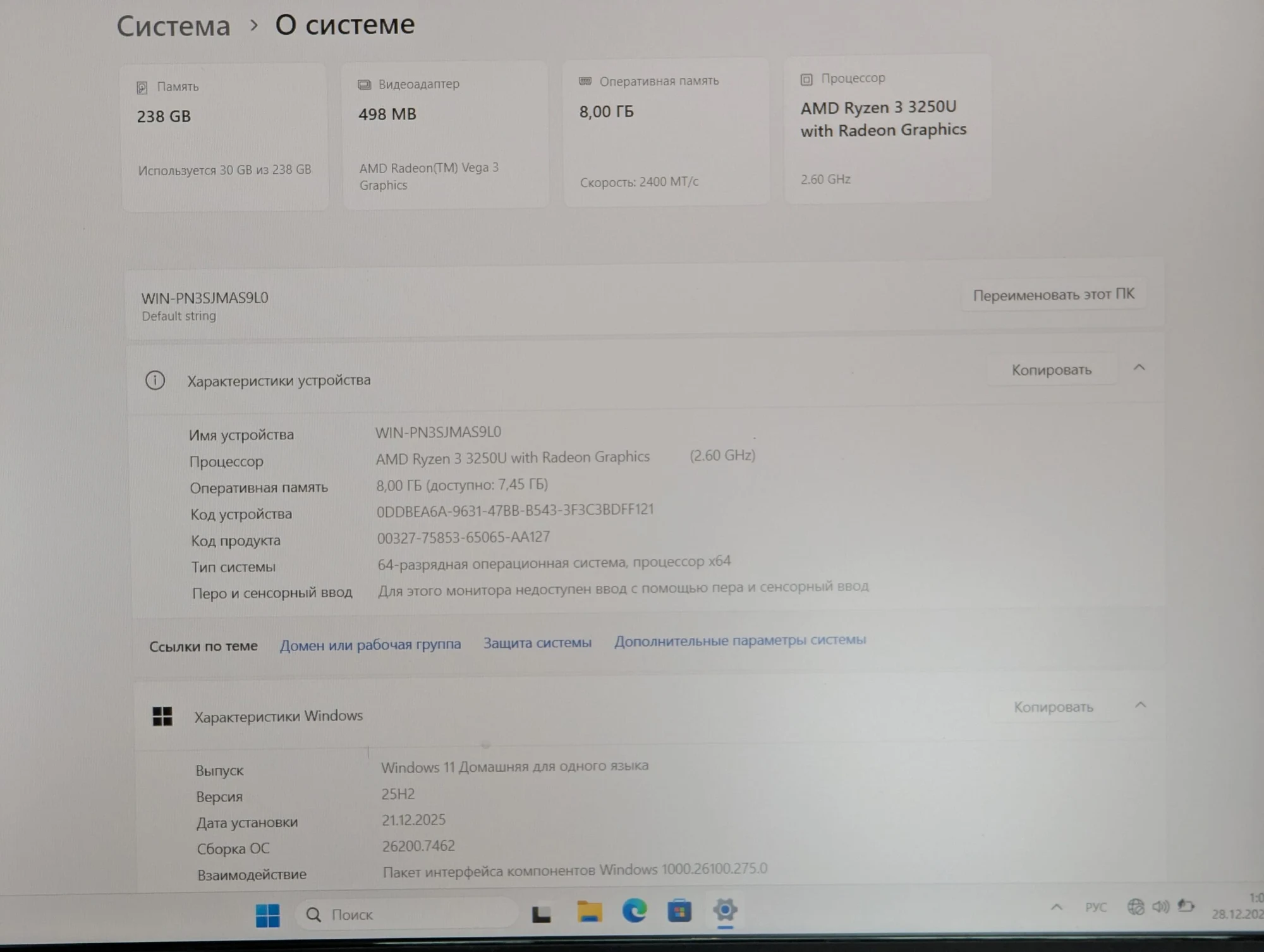Open Защита системы link
This screenshot has width=1264, height=952.
coord(537,643)
